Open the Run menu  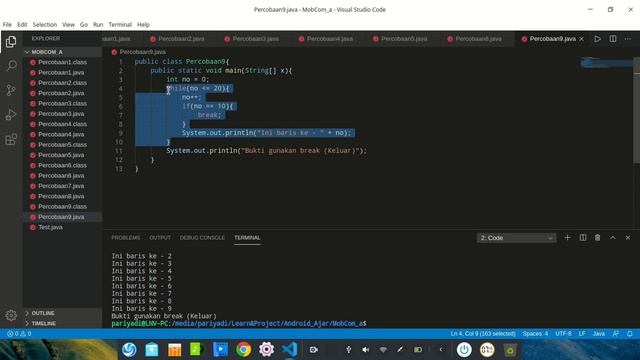[98, 24]
